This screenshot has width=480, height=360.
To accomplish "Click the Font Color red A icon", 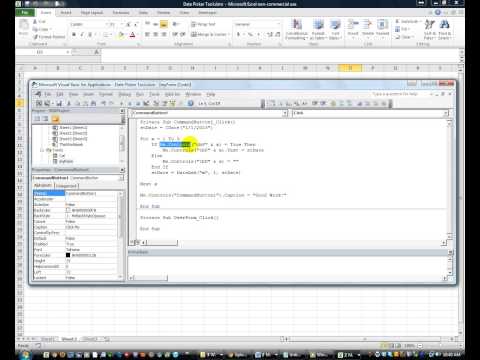I will [x=132, y=35].
